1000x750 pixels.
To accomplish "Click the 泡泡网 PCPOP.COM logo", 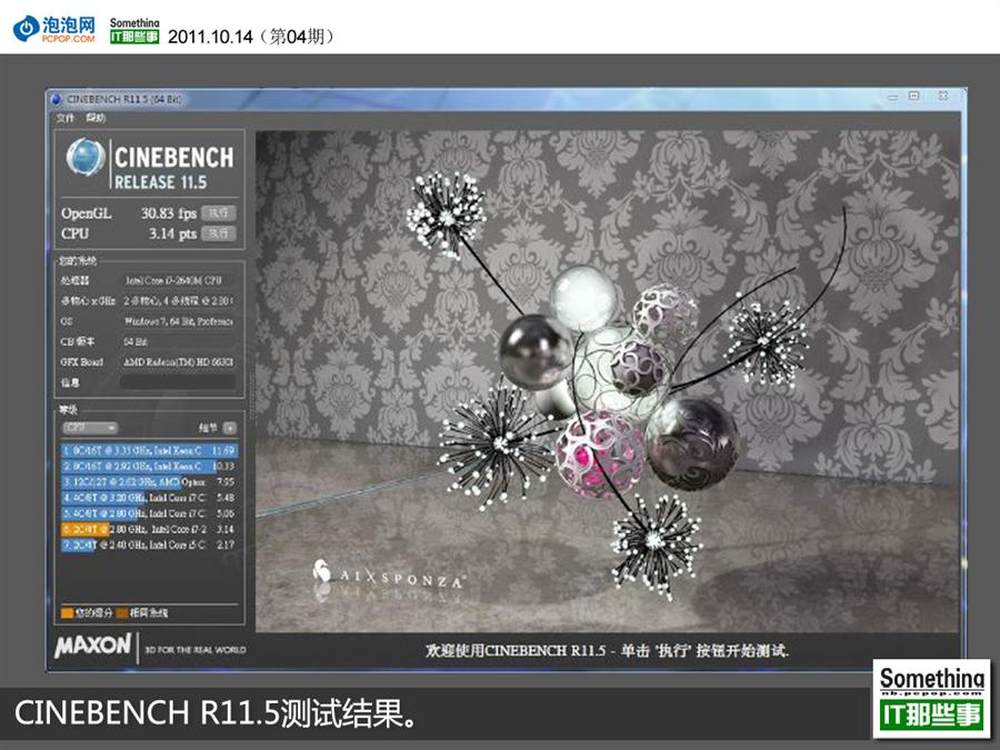I will point(54,29).
